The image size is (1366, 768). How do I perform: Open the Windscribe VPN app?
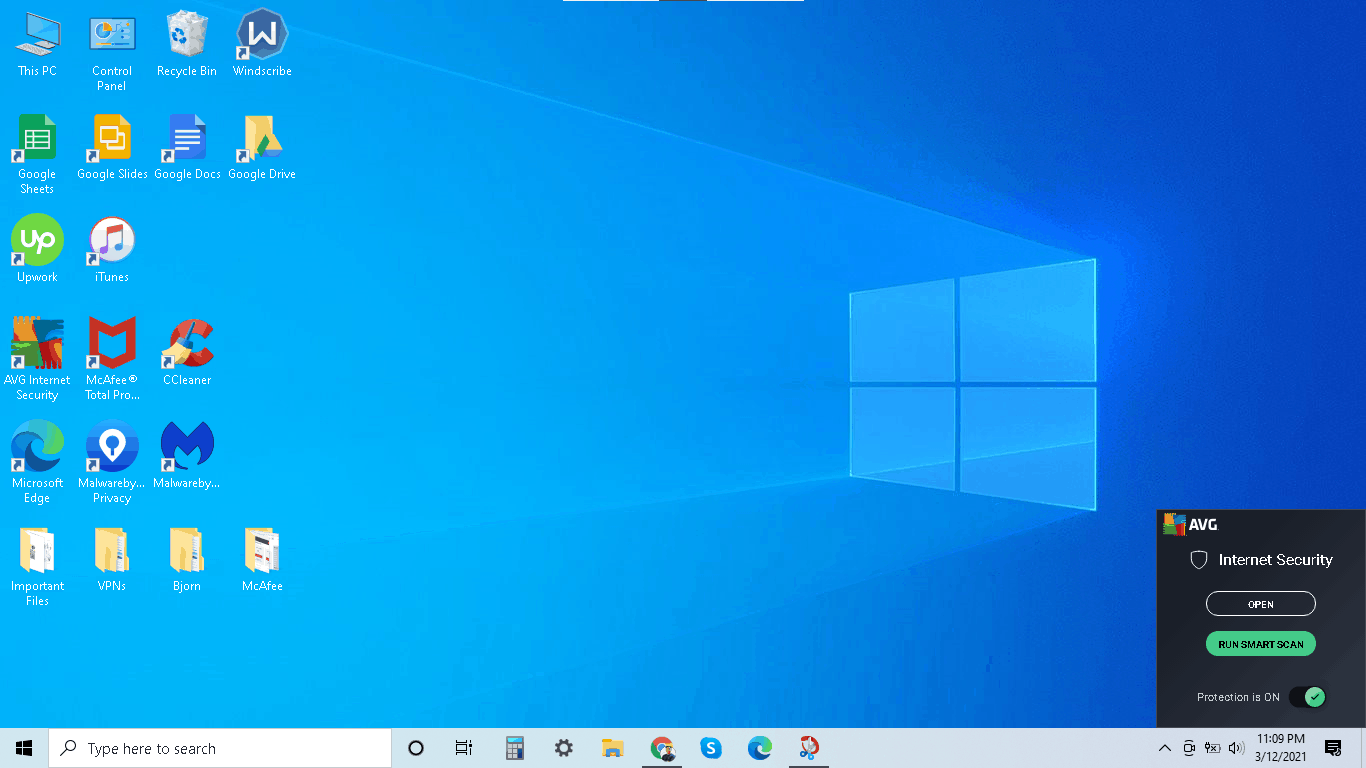[x=261, y=40]
